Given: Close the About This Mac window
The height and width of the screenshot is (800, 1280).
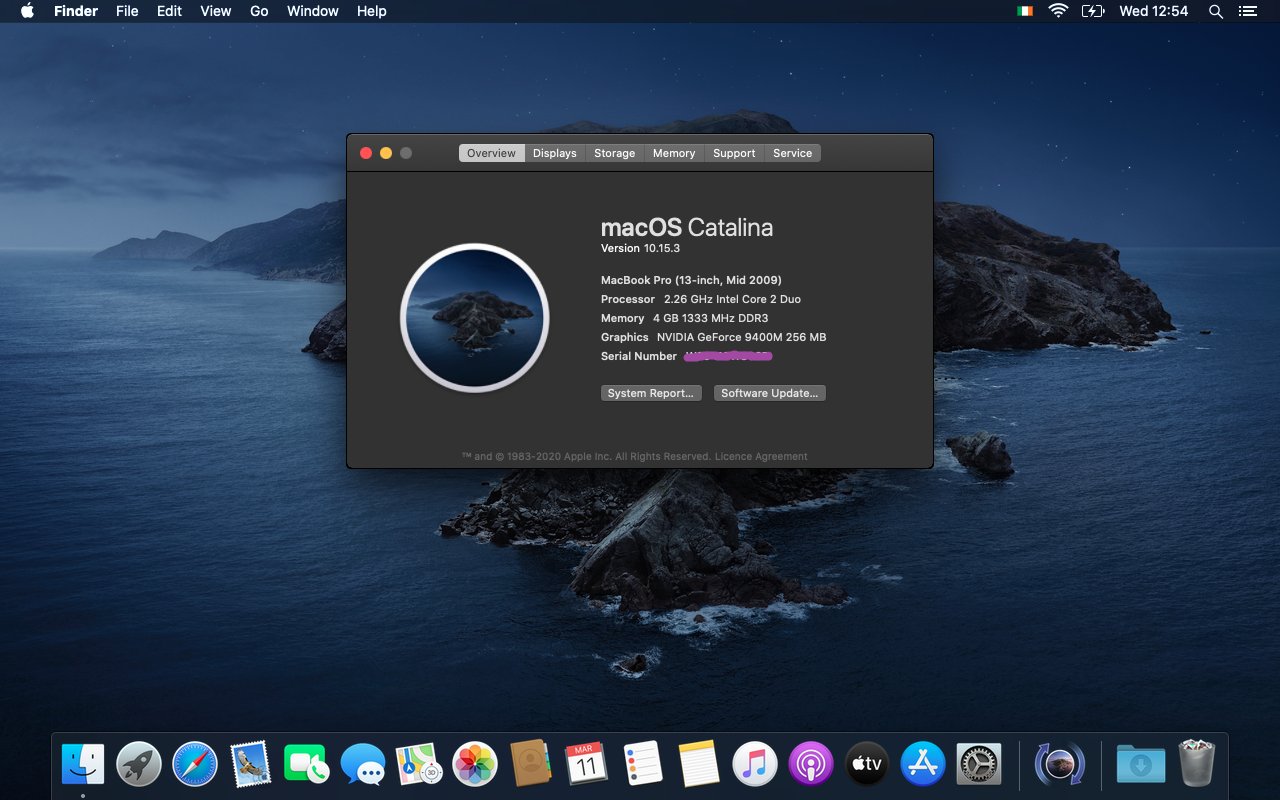Looking at the screenshot, I should (366, 153).
